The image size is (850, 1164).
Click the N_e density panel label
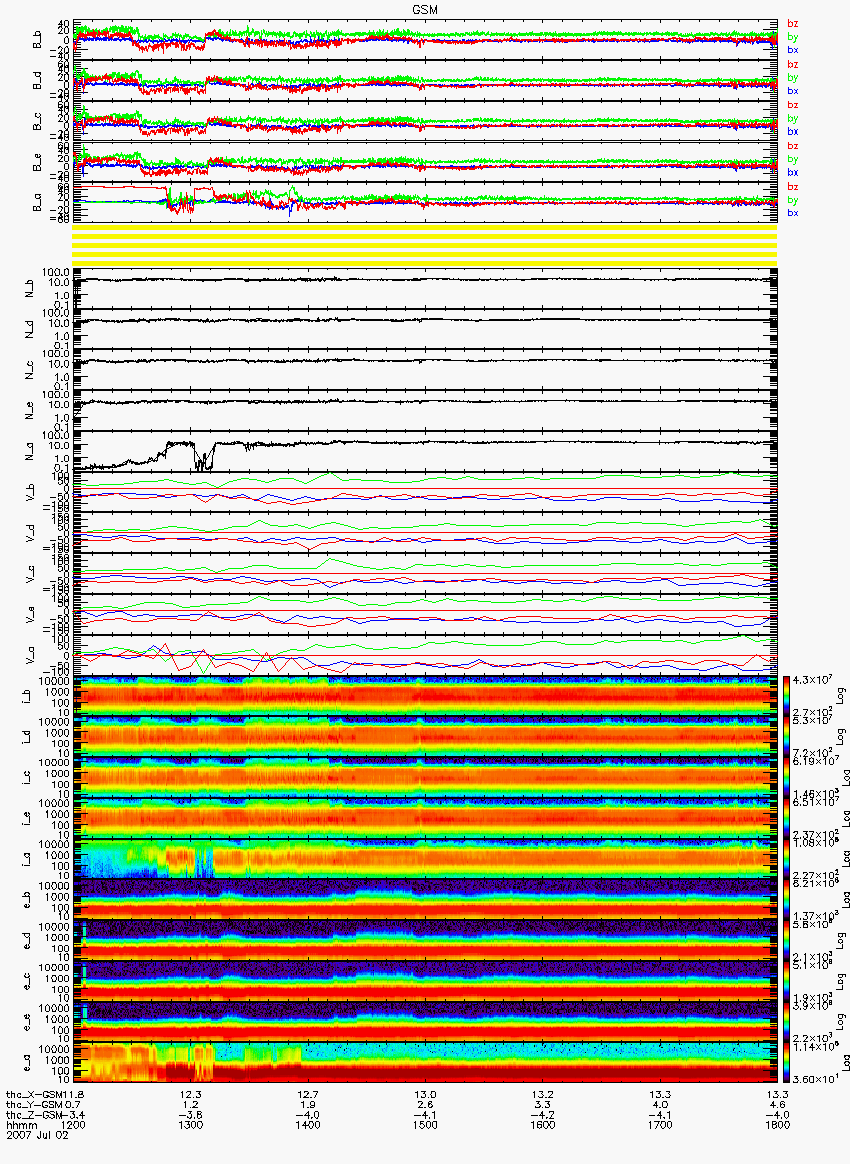[30, 411]
